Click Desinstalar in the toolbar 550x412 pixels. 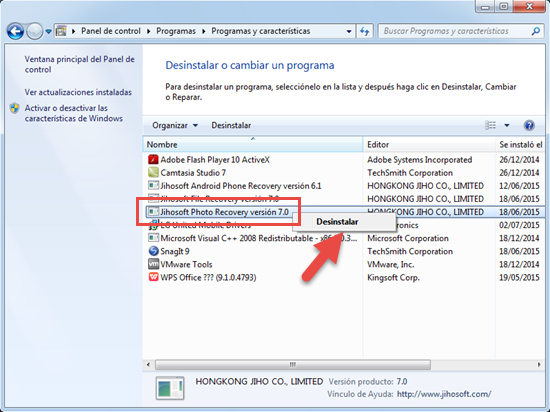coord(231,125)
